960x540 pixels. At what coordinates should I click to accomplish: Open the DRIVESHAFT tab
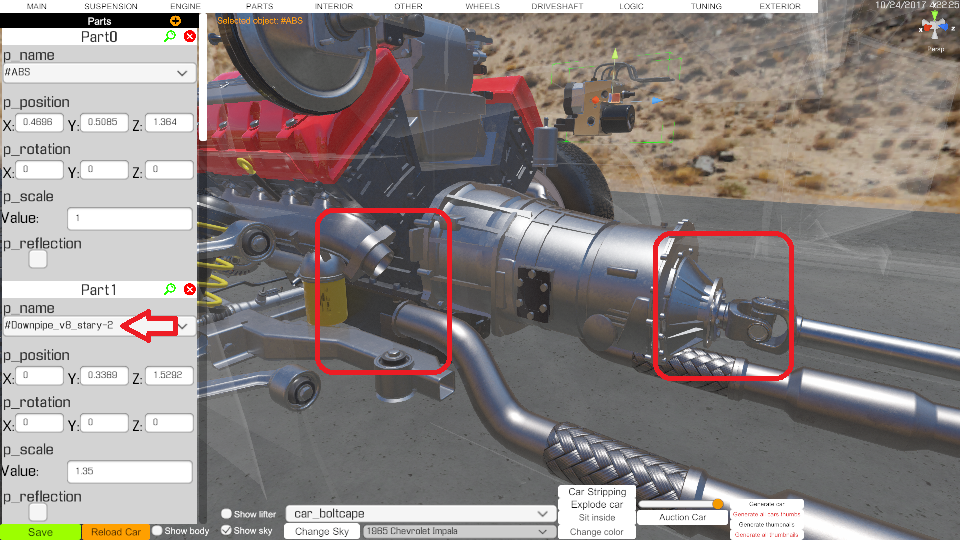(557, 6)
